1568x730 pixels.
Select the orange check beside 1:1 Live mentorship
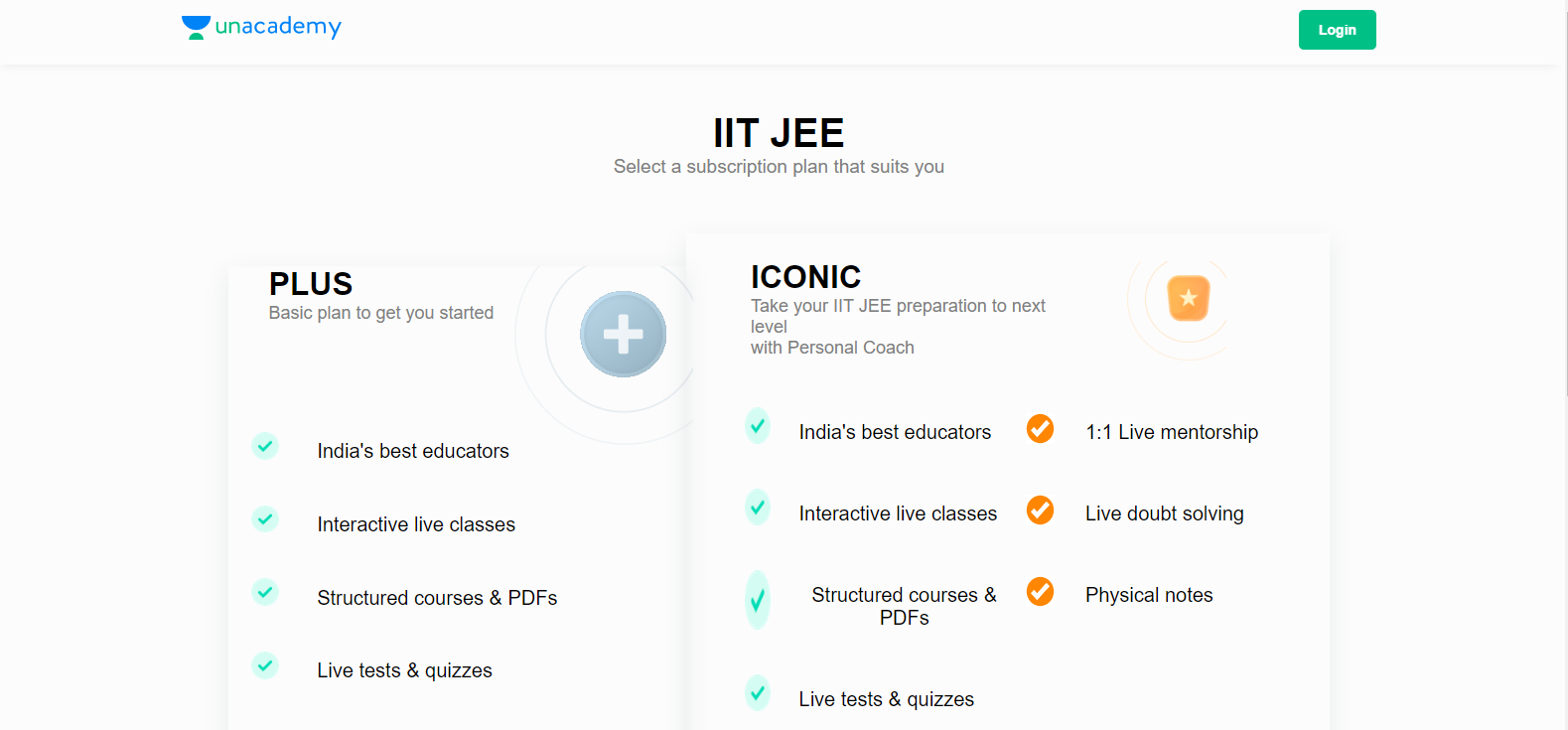1040,428
